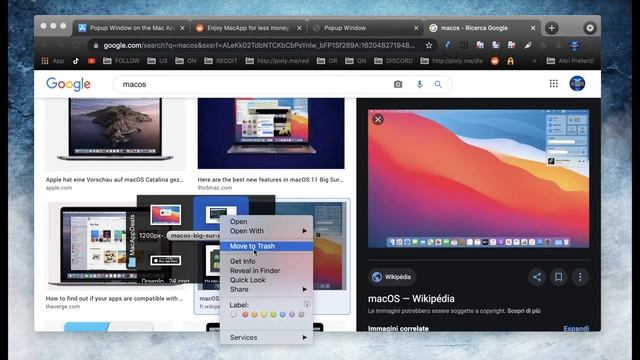Share the Wikipedia image with share icon
This screenshot has width=640, height=360.
pos(537,277)
